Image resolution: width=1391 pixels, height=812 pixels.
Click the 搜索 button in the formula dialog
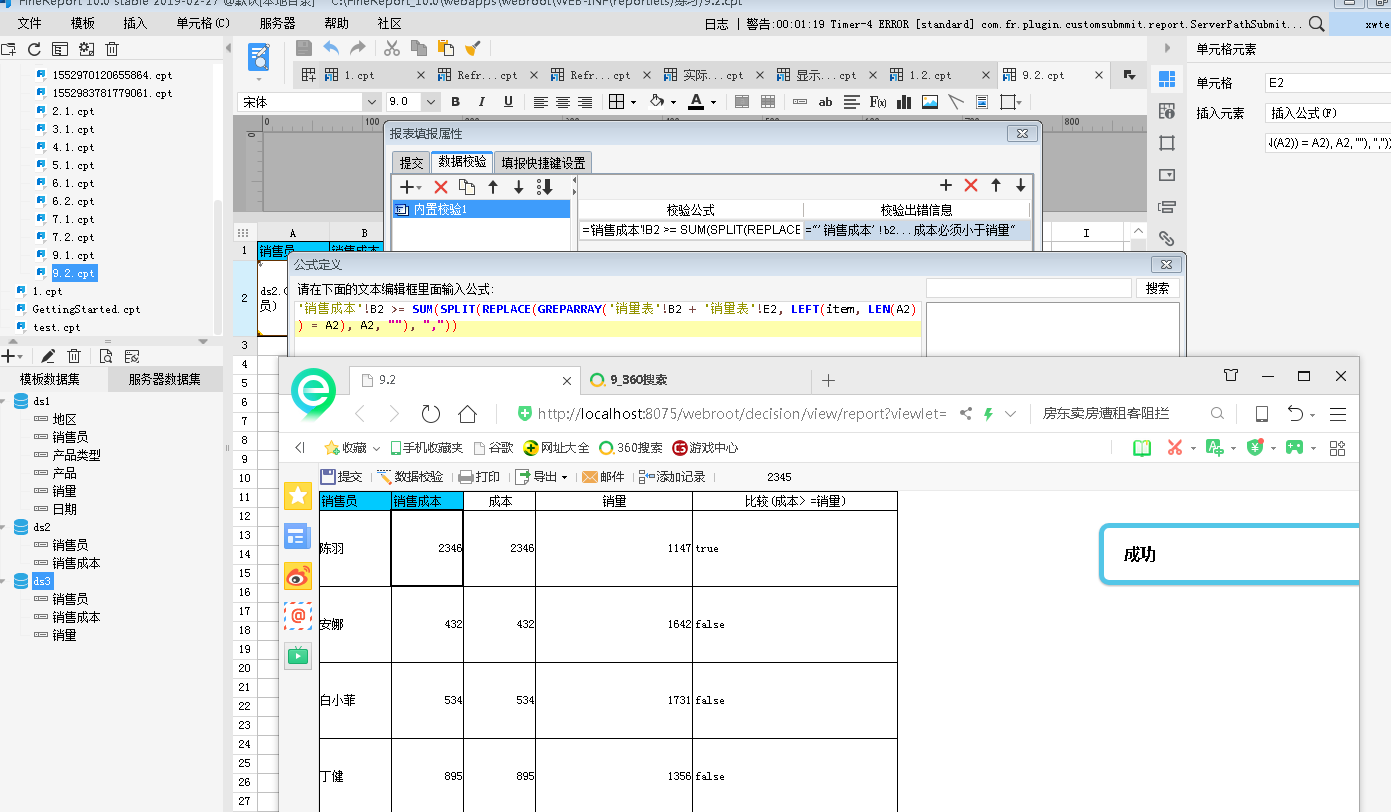click(x=1157, y=288)
